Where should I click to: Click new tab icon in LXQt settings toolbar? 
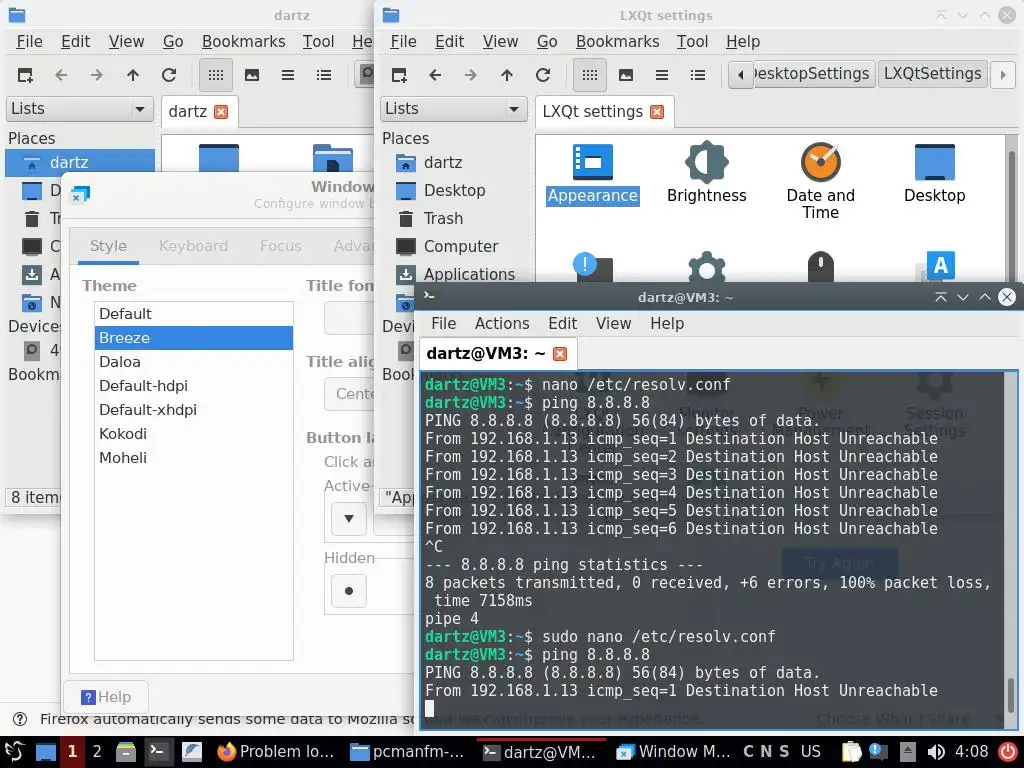point(399,75)
